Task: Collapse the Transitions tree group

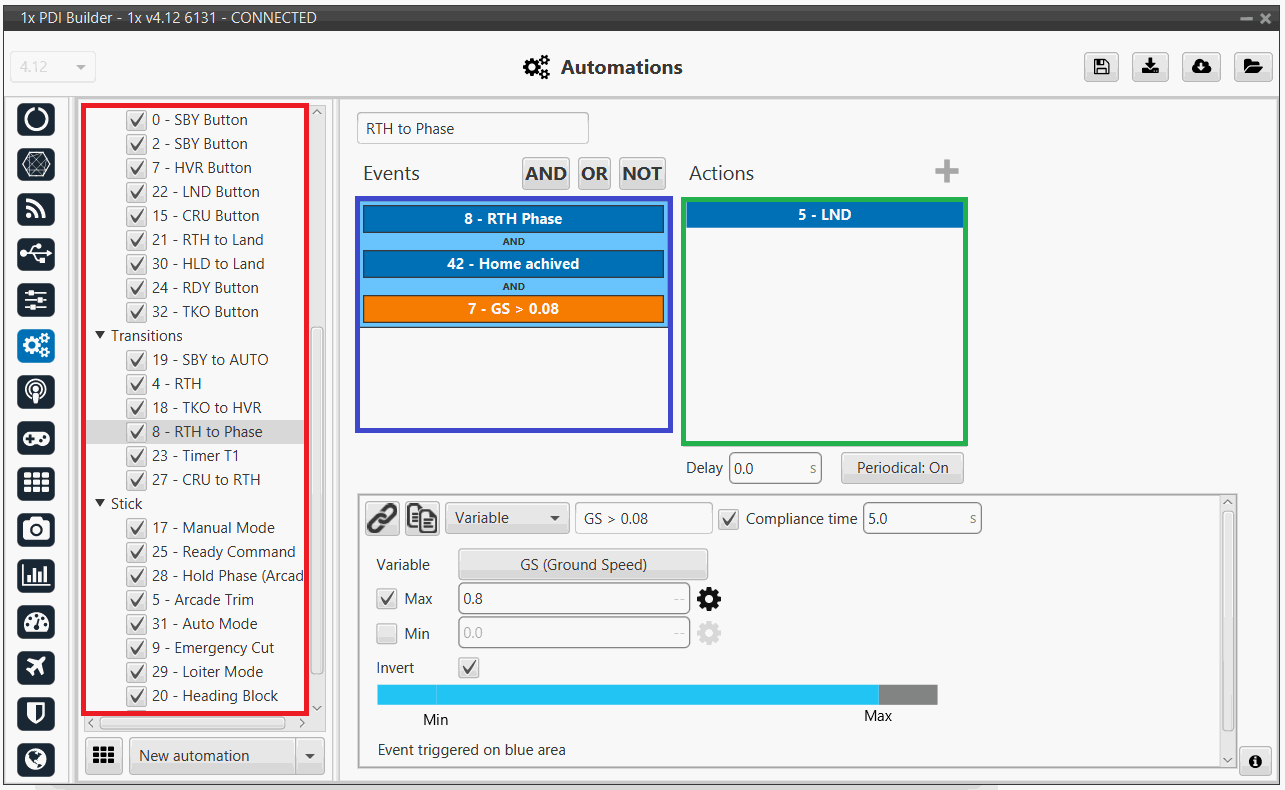Action: (x=100, y=336)
